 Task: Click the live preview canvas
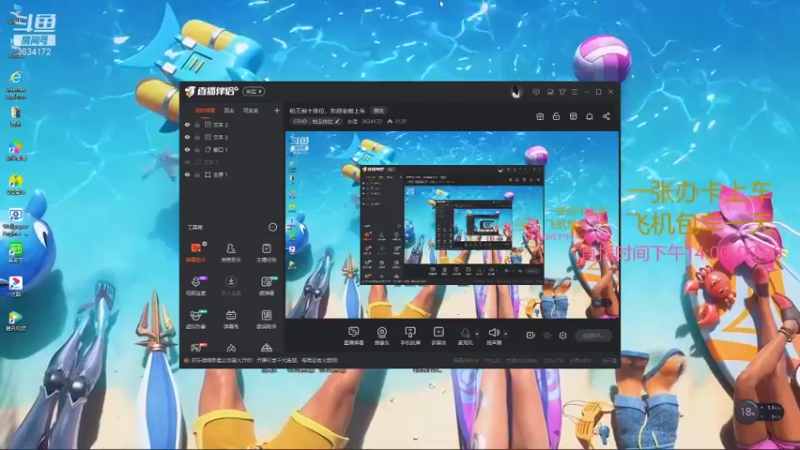(452, 225)
